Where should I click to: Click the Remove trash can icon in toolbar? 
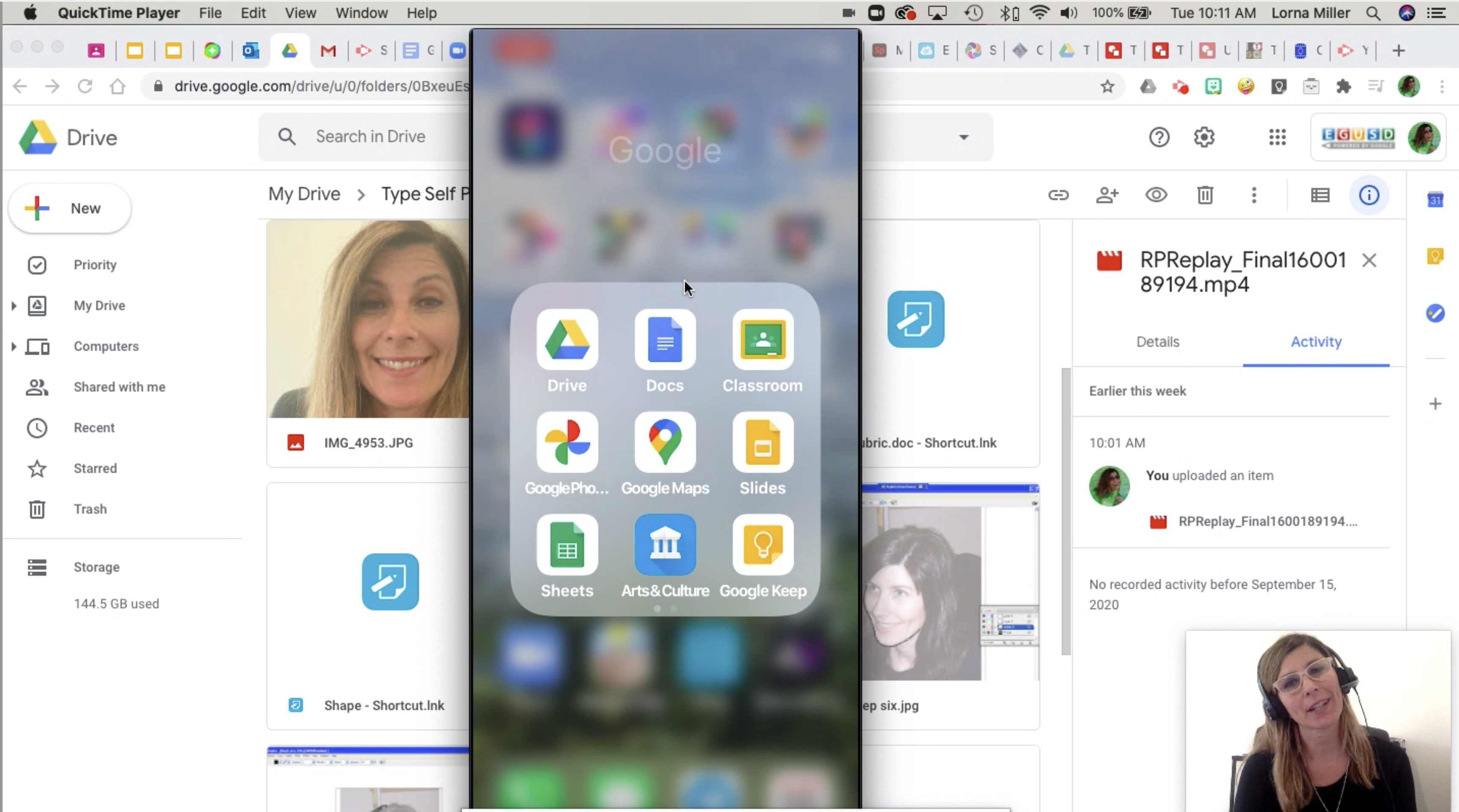tap(1205, 195)
